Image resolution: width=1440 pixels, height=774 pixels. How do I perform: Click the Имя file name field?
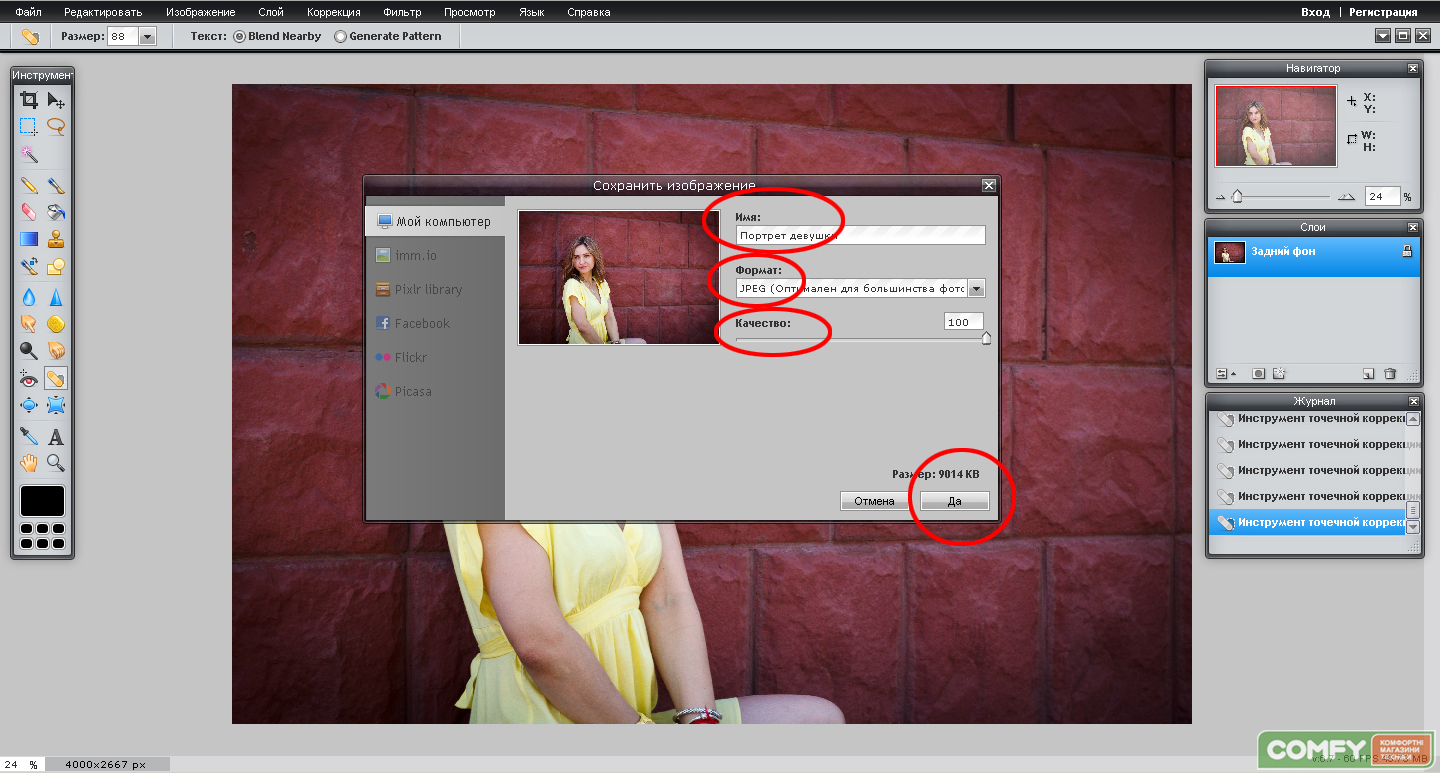[860, 235]
